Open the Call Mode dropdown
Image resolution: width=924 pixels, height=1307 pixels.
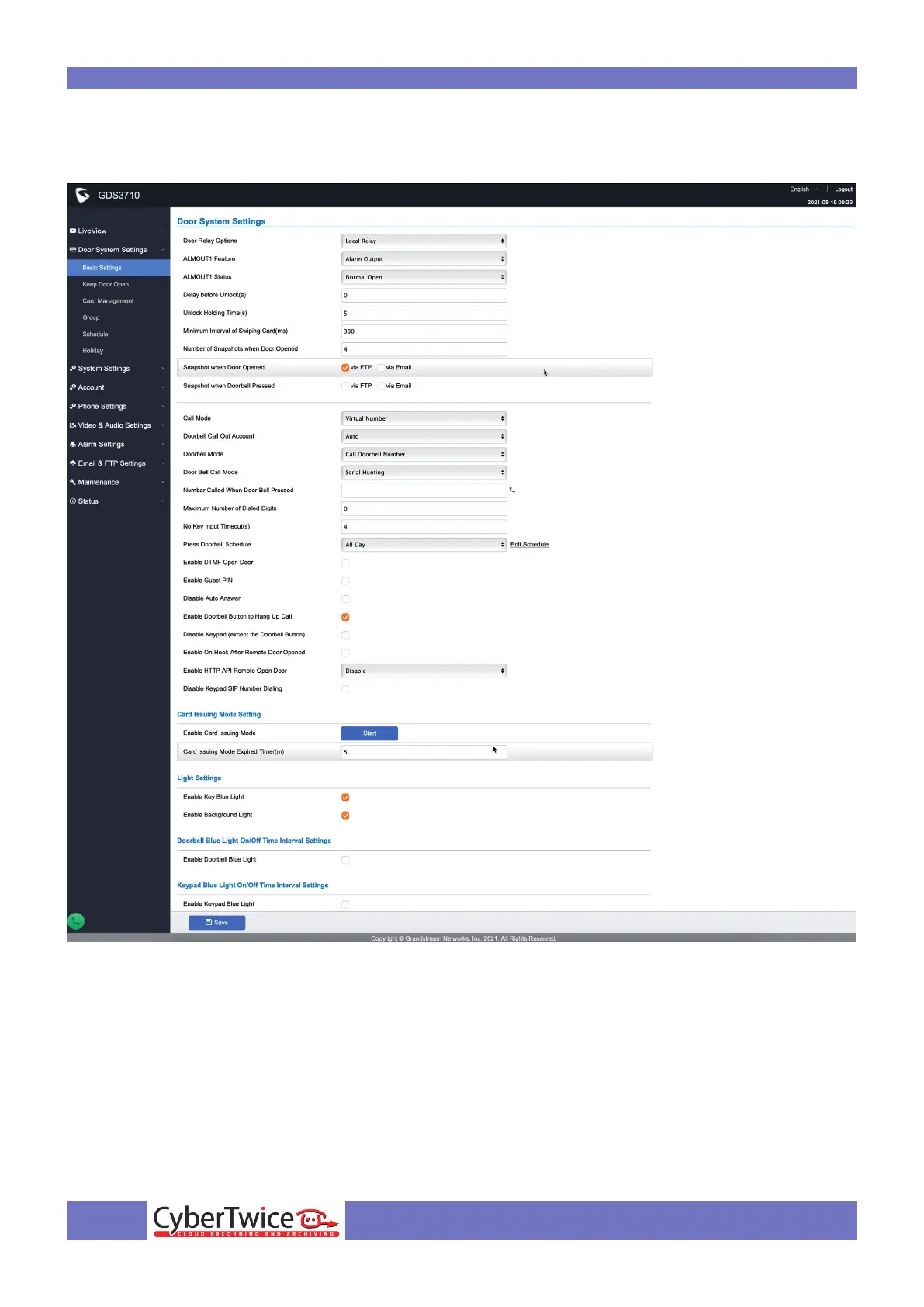coord(424,418)
